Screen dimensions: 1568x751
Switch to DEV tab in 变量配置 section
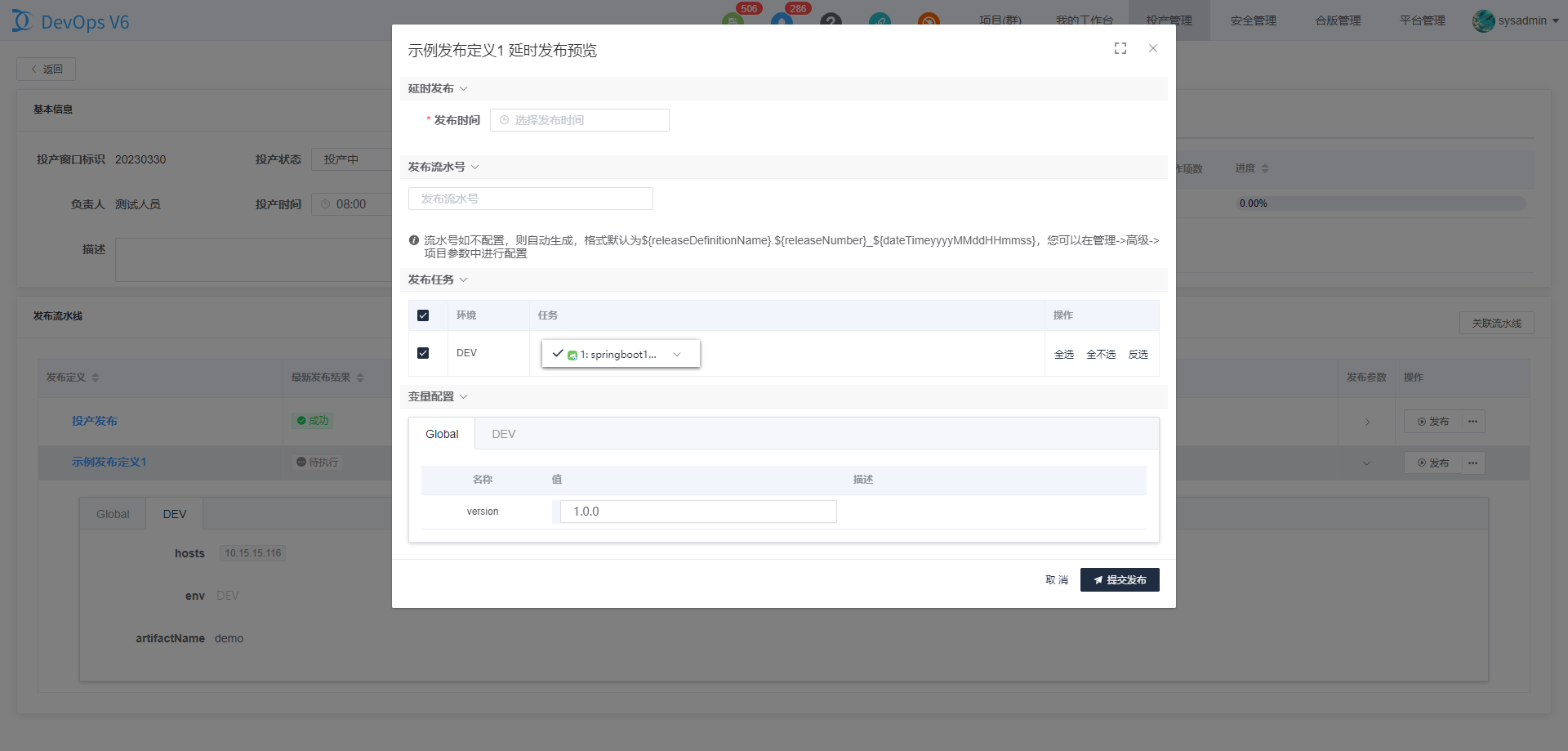503,434
